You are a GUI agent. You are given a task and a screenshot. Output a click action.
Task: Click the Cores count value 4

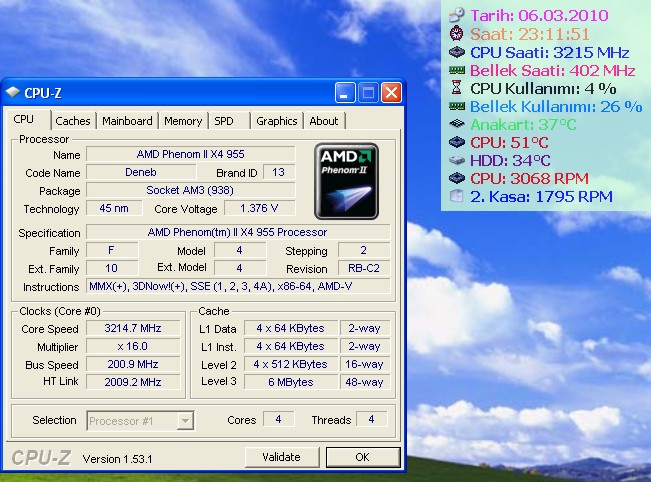[x=279, y=419]
